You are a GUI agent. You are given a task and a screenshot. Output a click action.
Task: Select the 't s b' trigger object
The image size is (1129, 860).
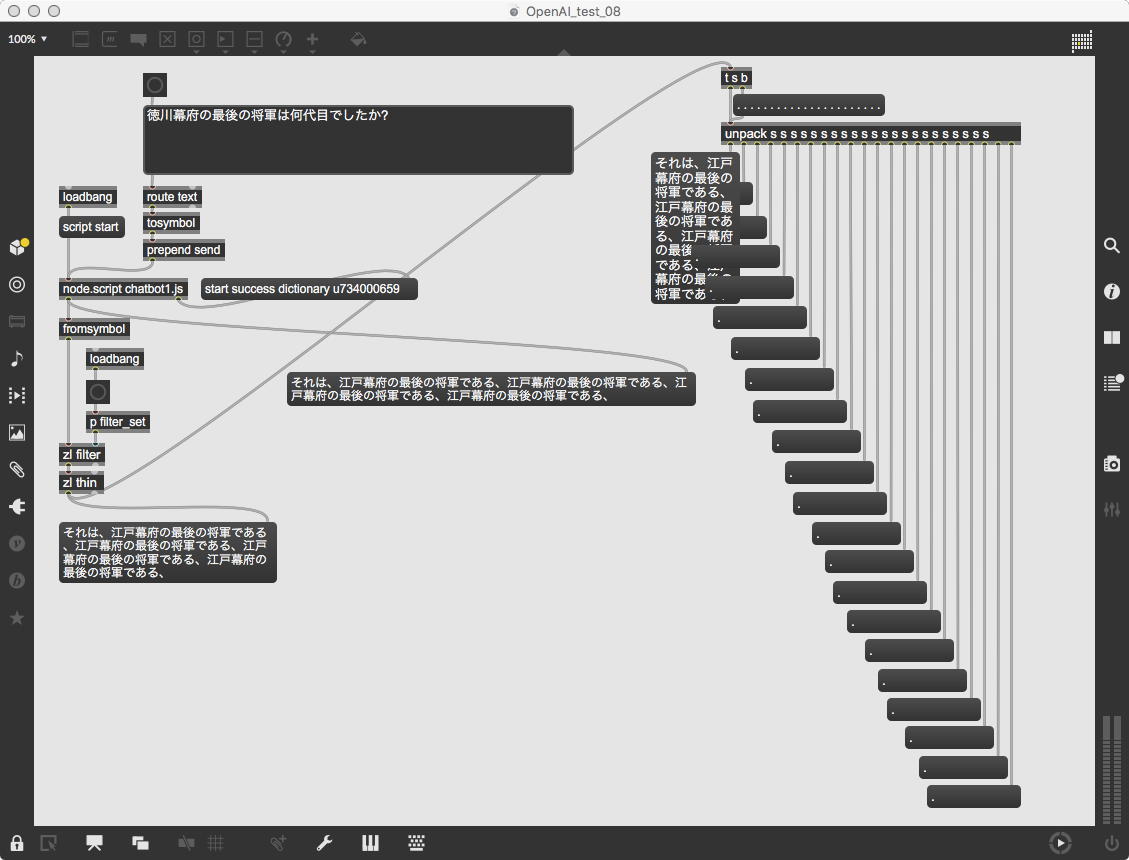(x=736, y=78)
